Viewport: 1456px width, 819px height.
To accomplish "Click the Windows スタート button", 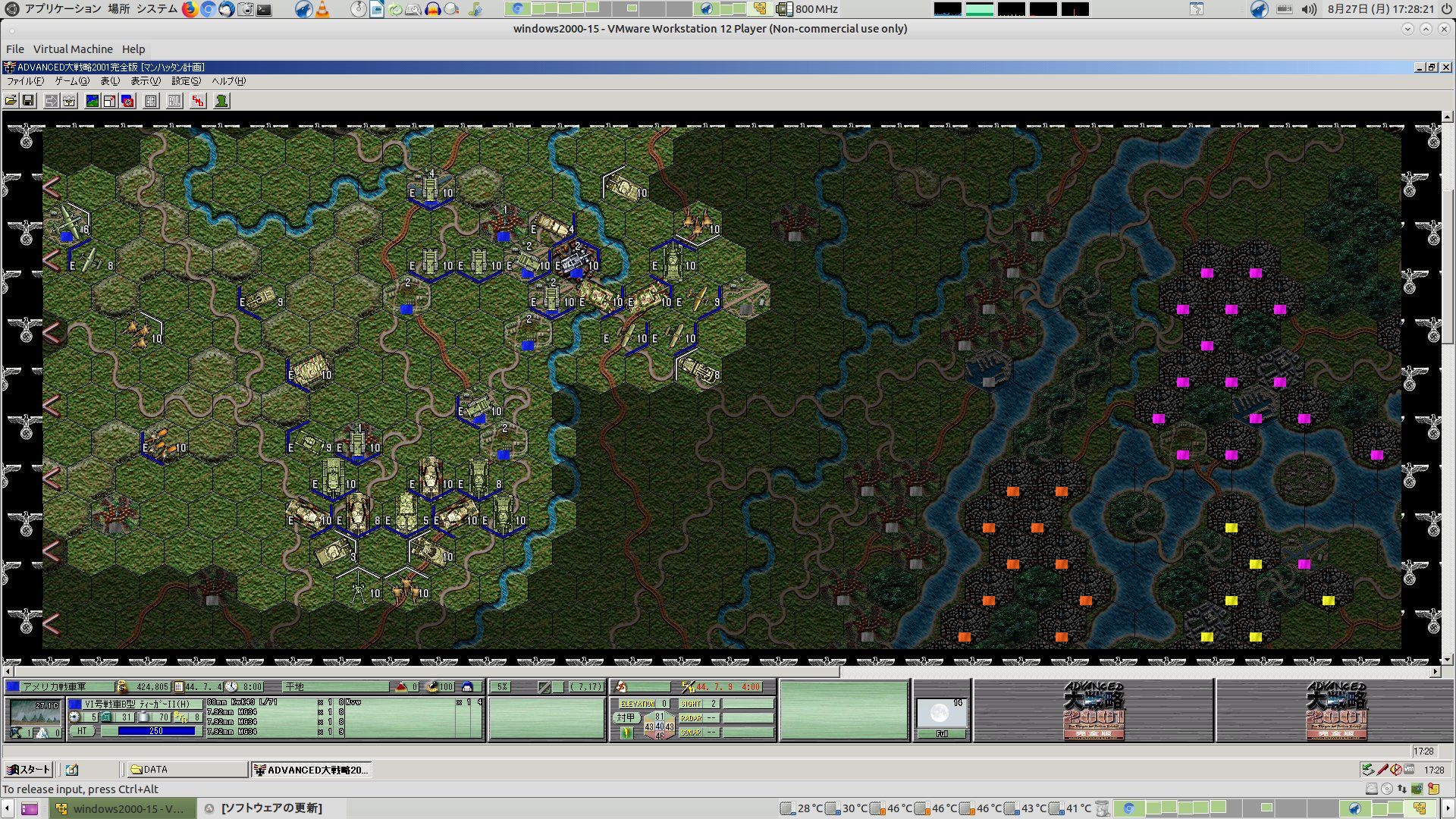I will (28, 770).
